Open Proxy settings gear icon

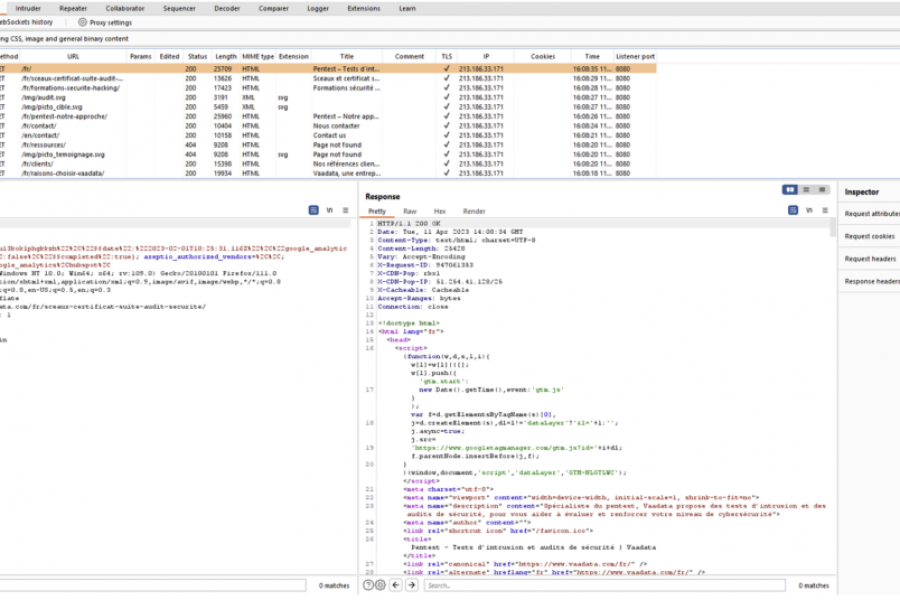coord(82,22)
